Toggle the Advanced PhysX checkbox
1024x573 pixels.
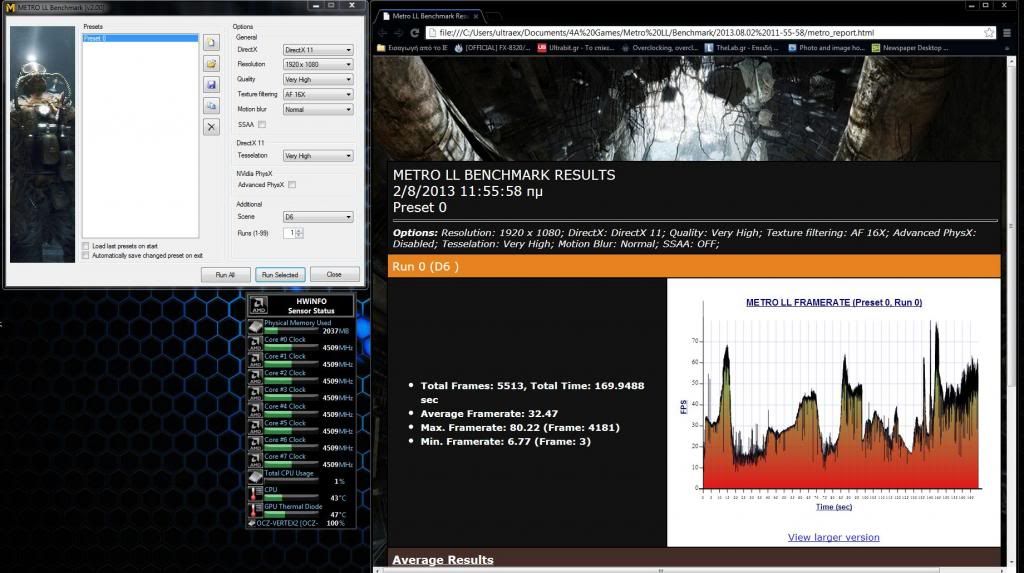click(x=292, y=185)
